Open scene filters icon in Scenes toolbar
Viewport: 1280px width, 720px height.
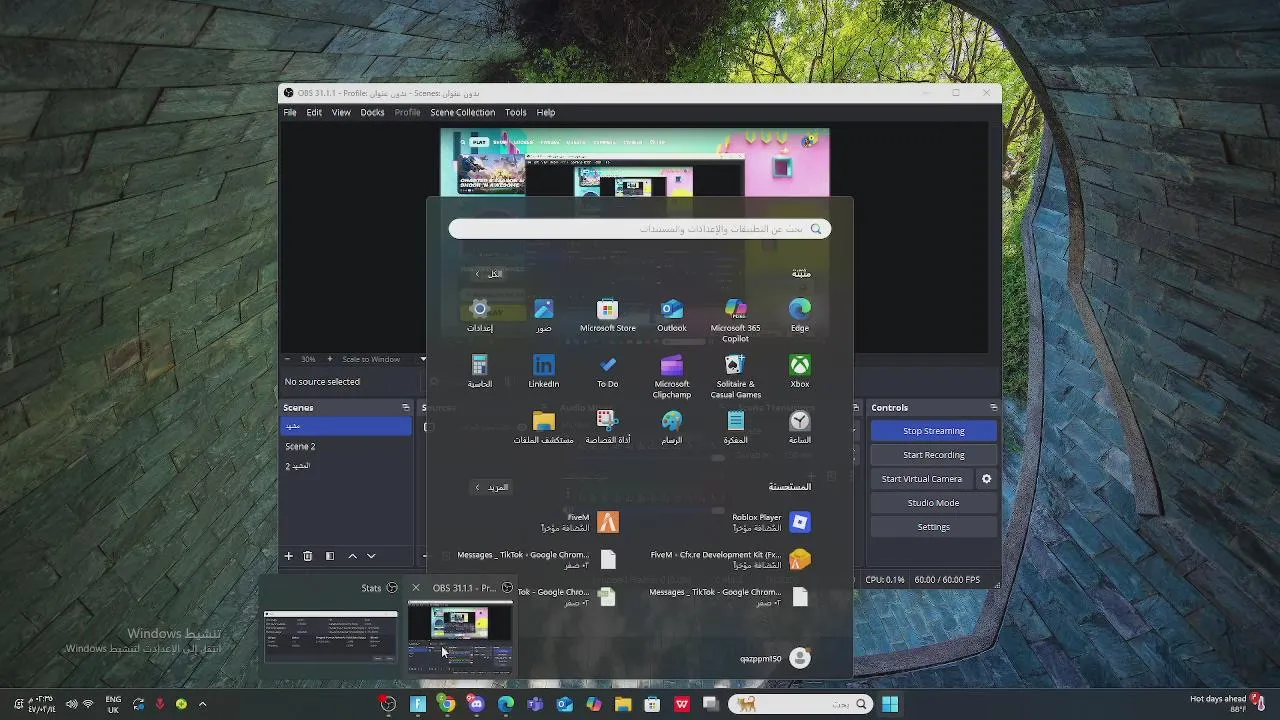point(330,556)
